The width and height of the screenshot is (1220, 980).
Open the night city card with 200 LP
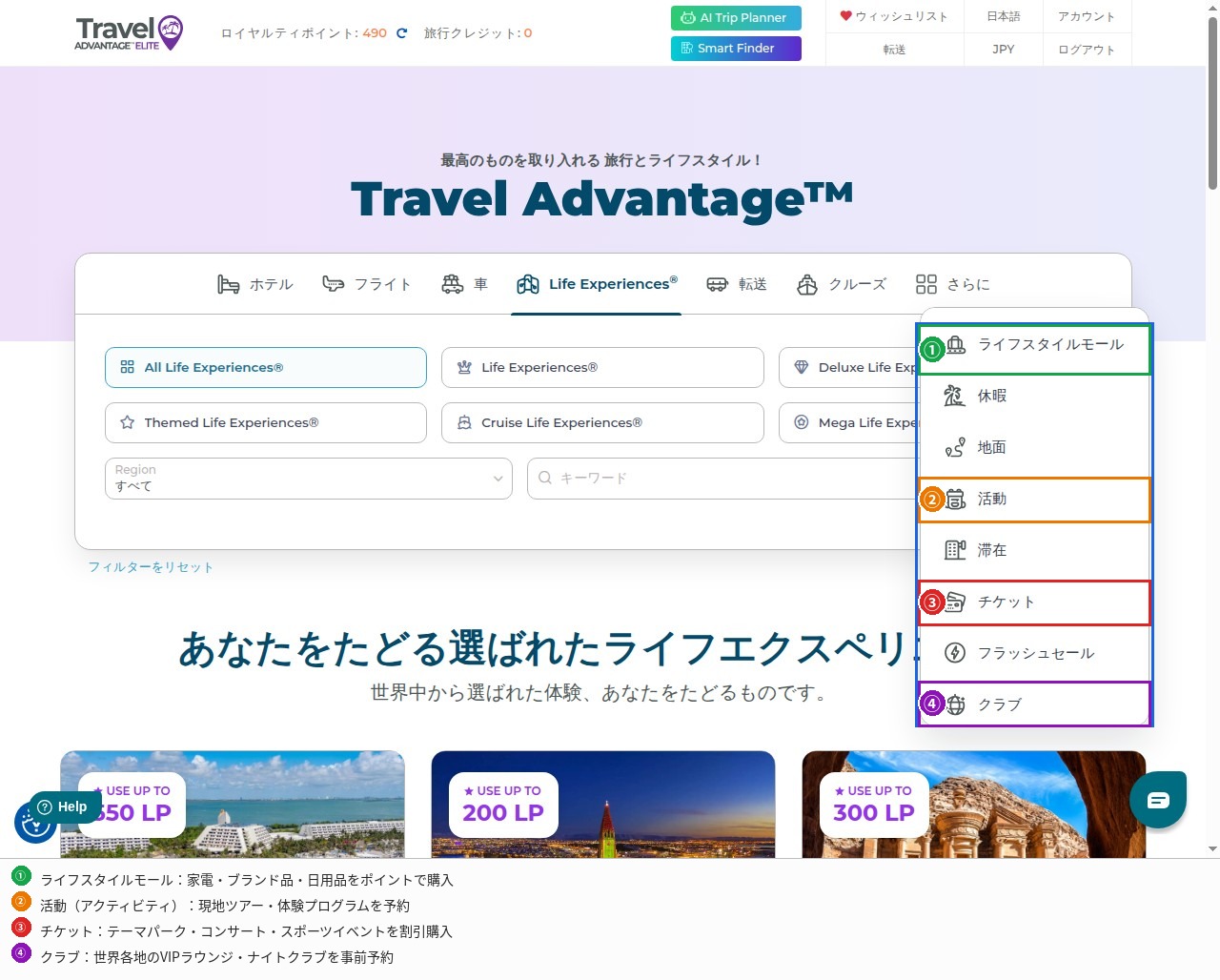point(603,805)
